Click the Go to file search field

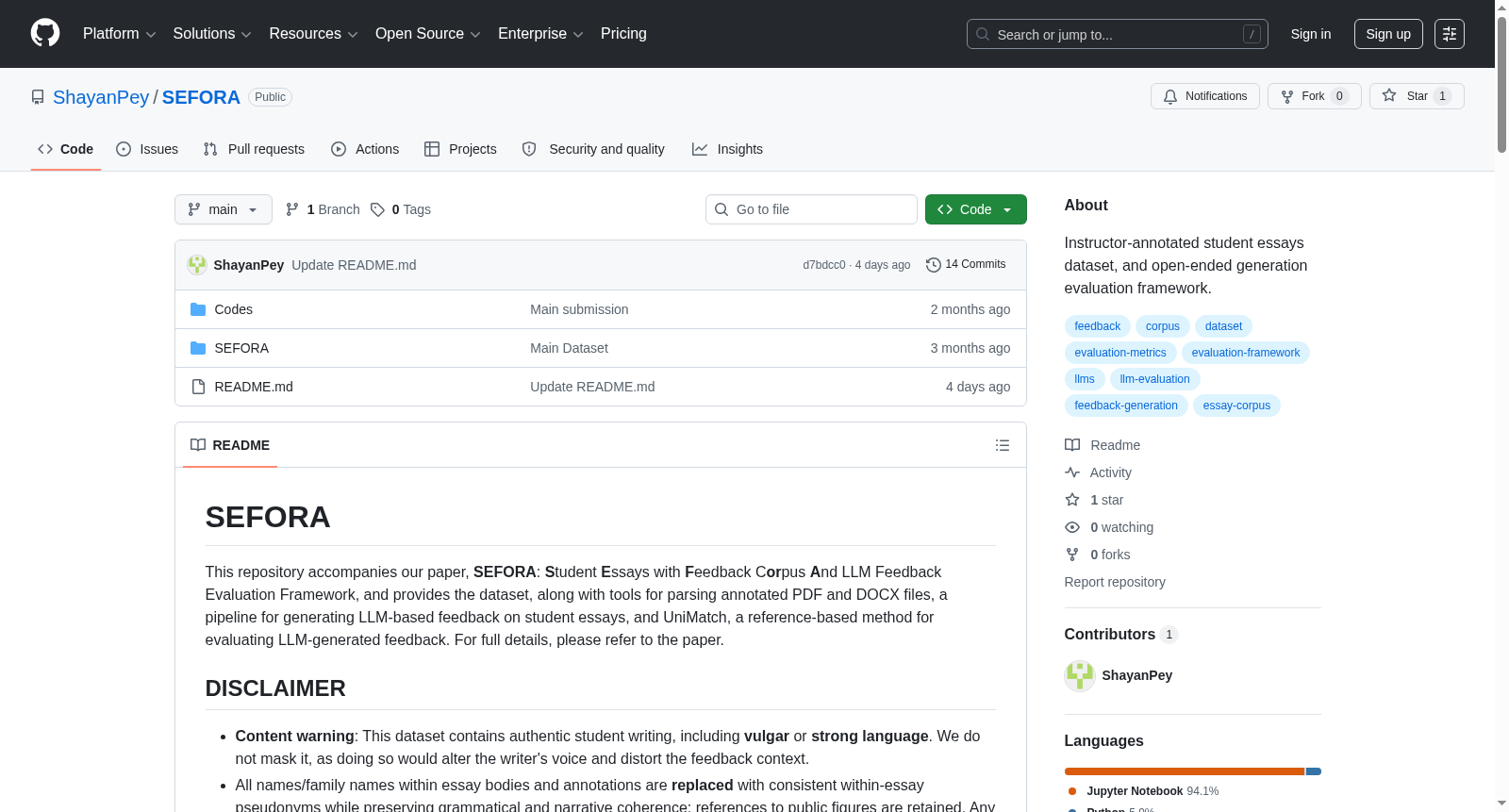811,209
